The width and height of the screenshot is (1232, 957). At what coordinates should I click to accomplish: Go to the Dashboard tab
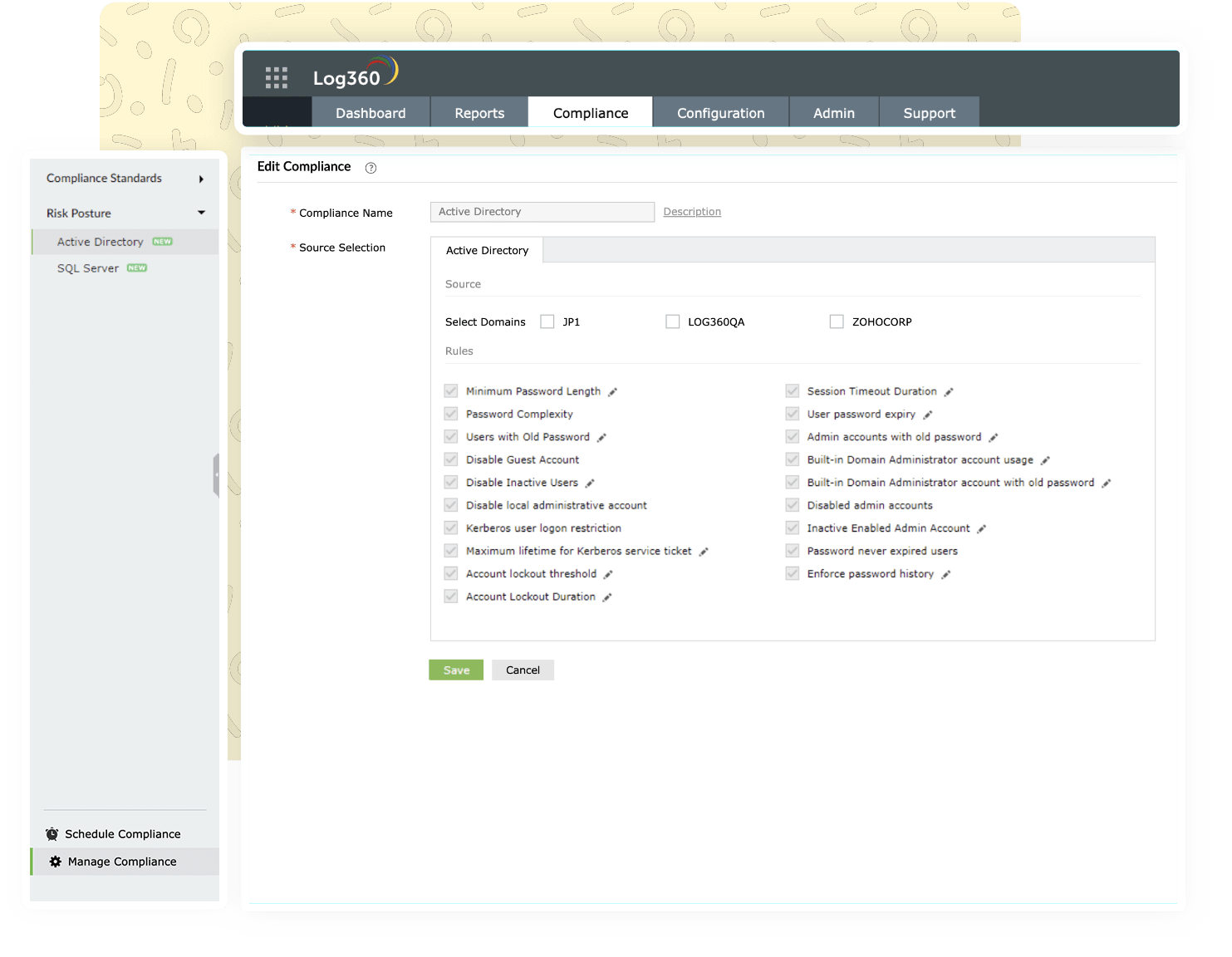click(371, 112)
